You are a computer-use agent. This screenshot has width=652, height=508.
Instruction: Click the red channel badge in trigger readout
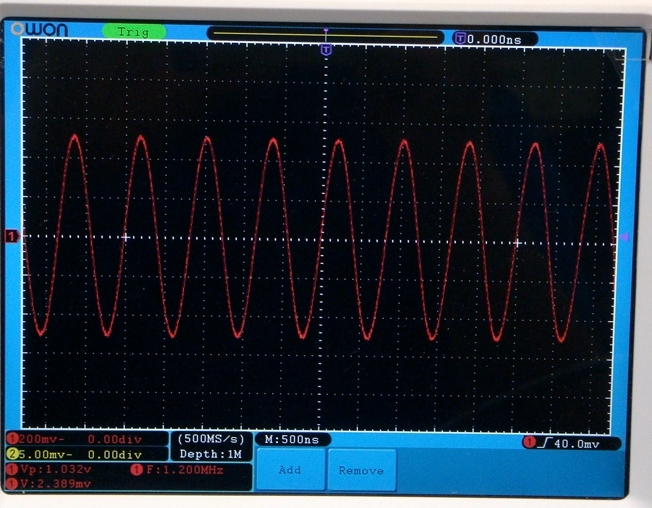(529, 442)
